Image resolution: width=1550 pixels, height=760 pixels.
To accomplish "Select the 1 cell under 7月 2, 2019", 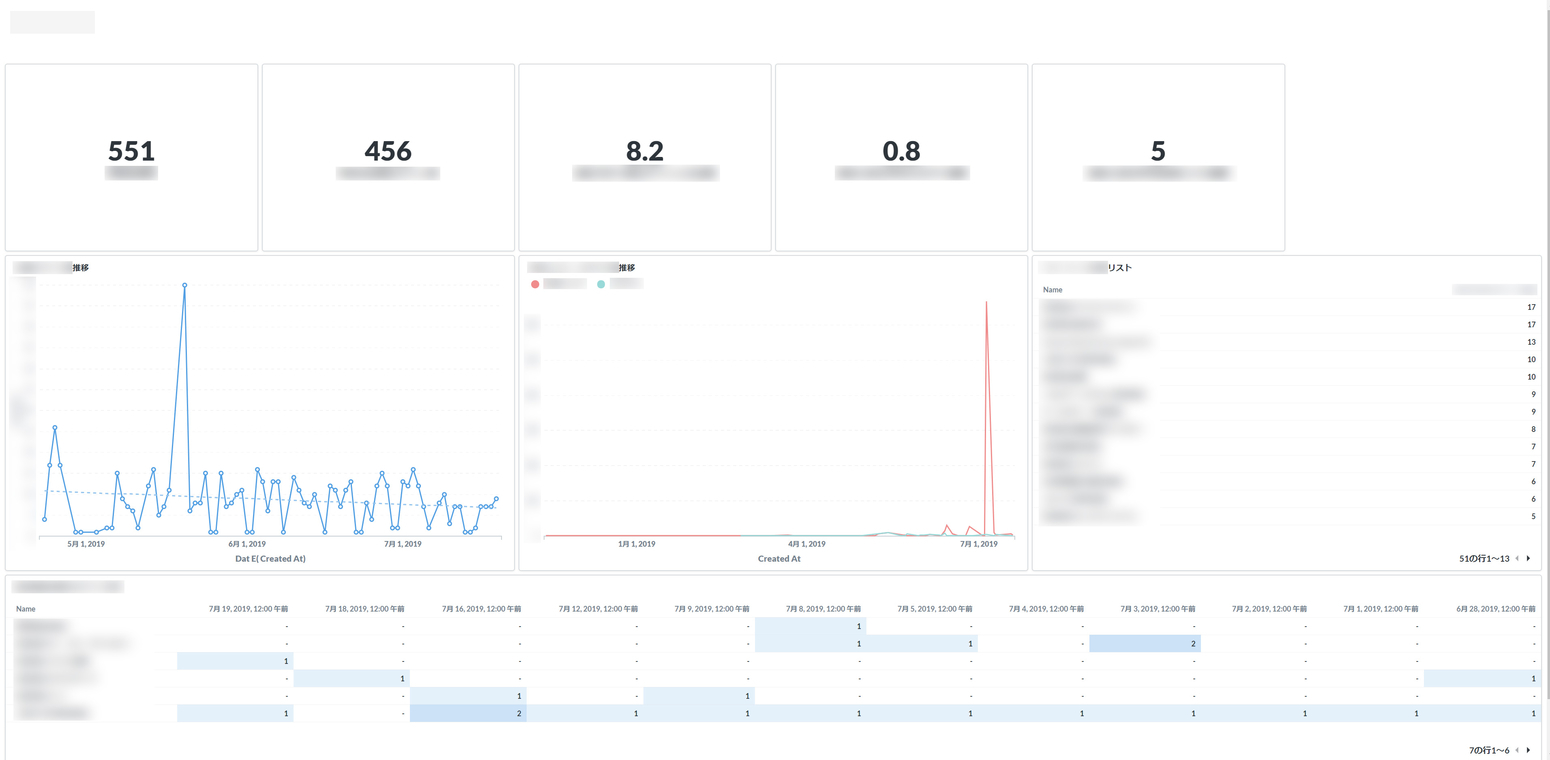I will 1257,713.
